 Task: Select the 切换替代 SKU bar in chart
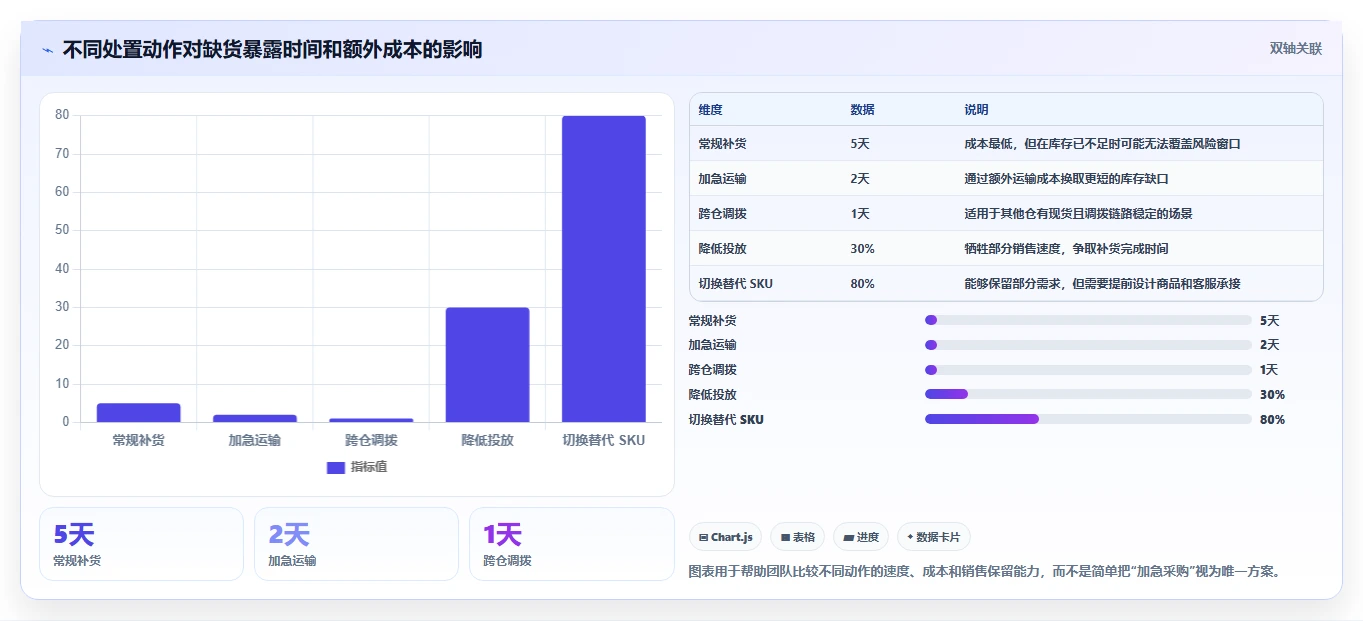coord(604,269)
